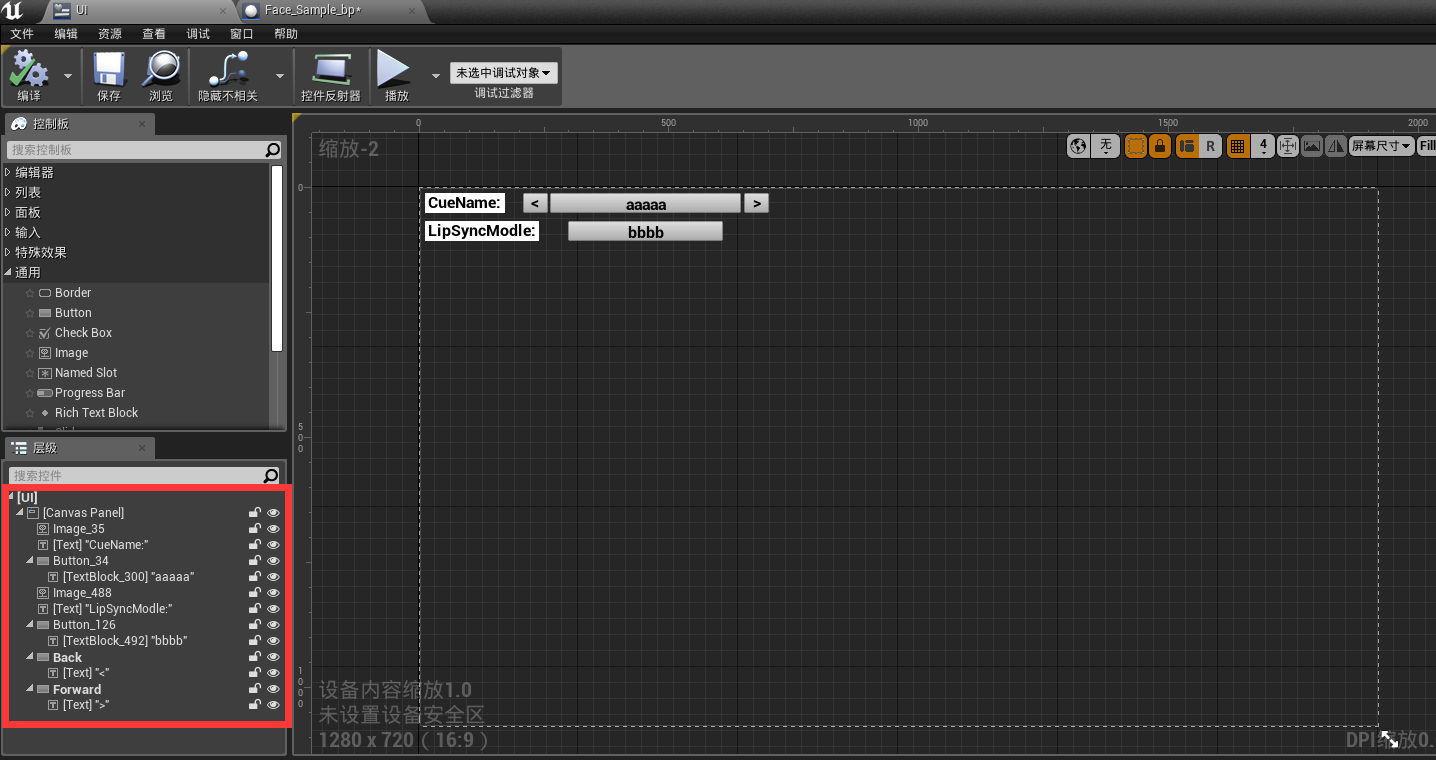The image size is (1436, 760).
Task: Open the 屏幕尺寸 screen size dropdown
Action: pyautogui.click(x=1382, y=146)
